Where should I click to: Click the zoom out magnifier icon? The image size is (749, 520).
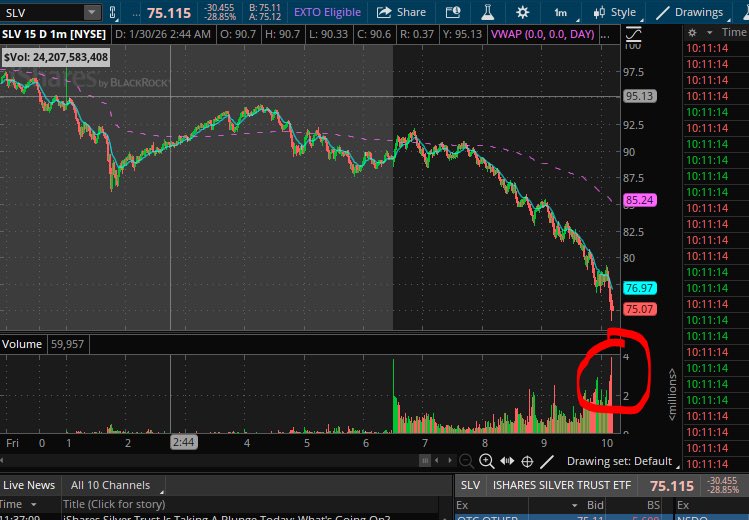[x=466, y=461]
